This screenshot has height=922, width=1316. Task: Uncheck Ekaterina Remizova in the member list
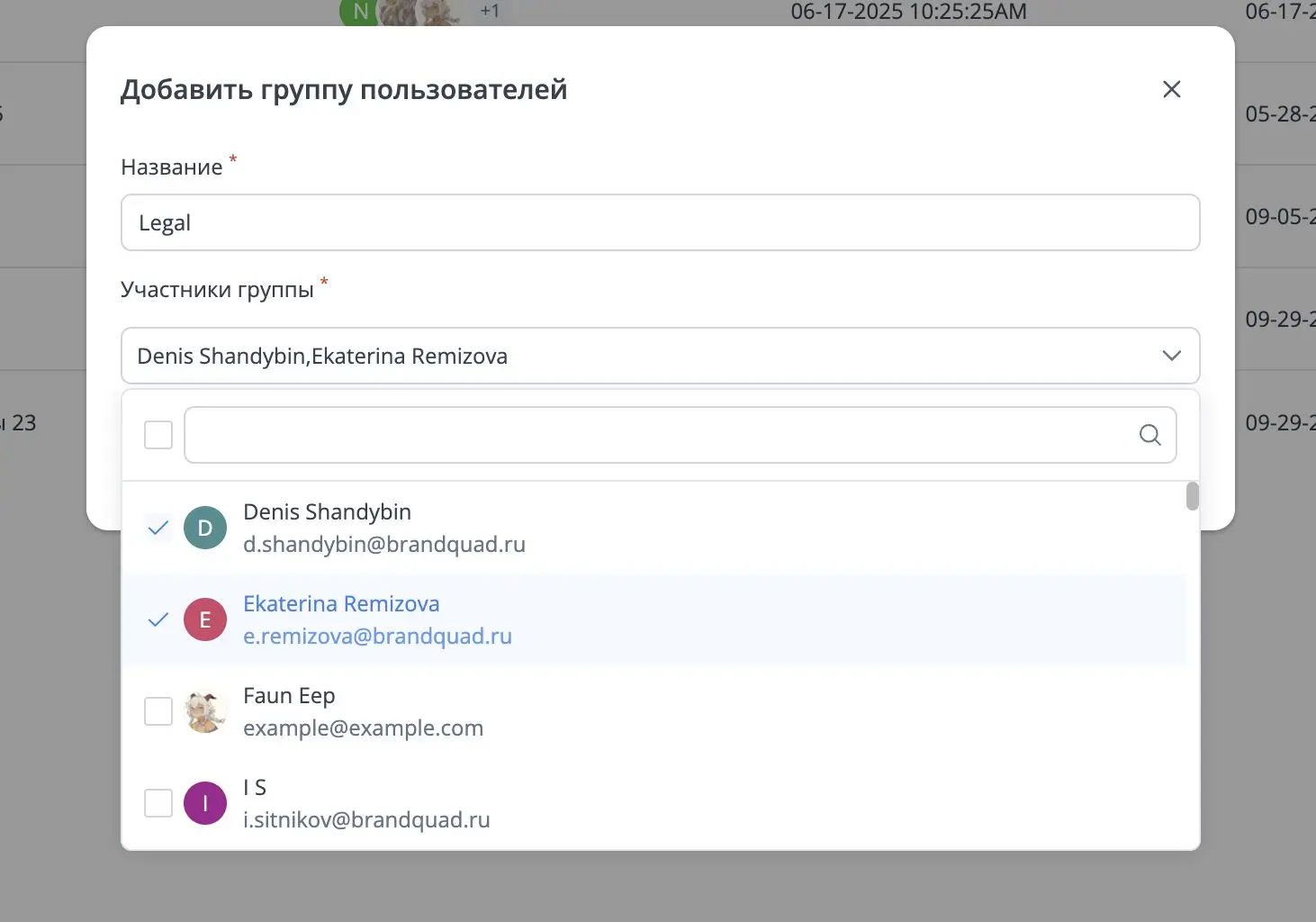click(158, 619)
